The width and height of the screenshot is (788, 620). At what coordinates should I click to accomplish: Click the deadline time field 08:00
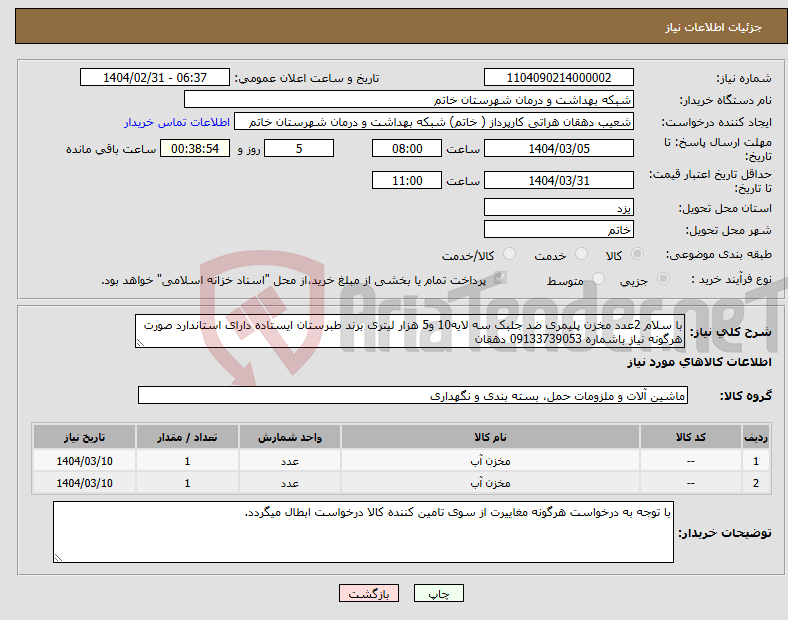407,148
